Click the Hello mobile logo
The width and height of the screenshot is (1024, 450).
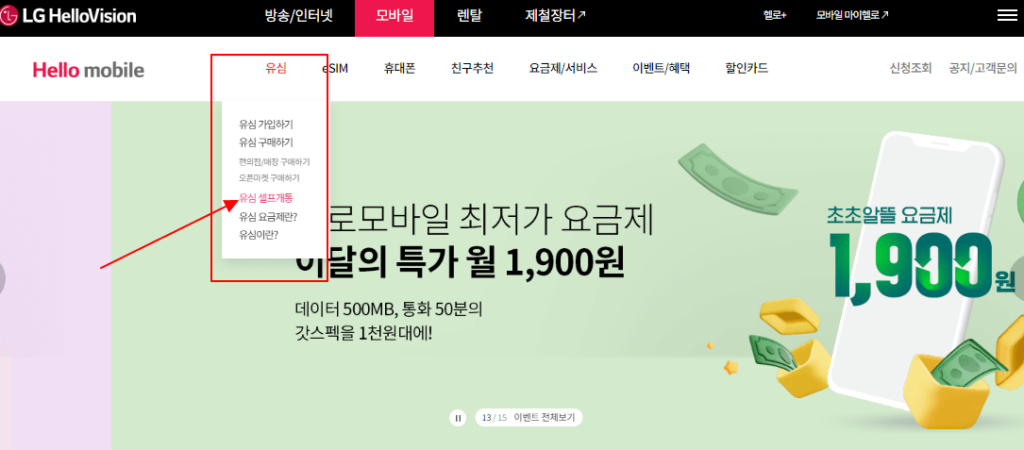coord(88,70)
